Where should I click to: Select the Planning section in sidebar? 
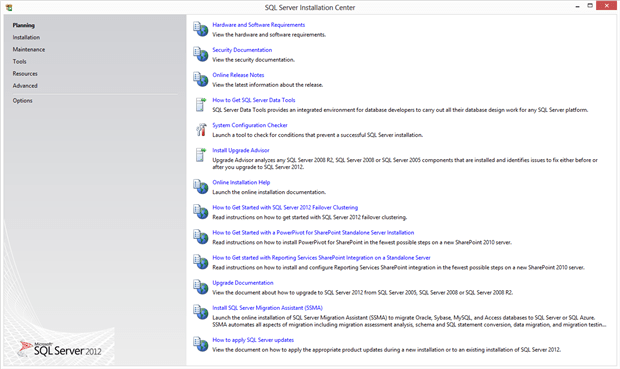[x=24, y=25]
